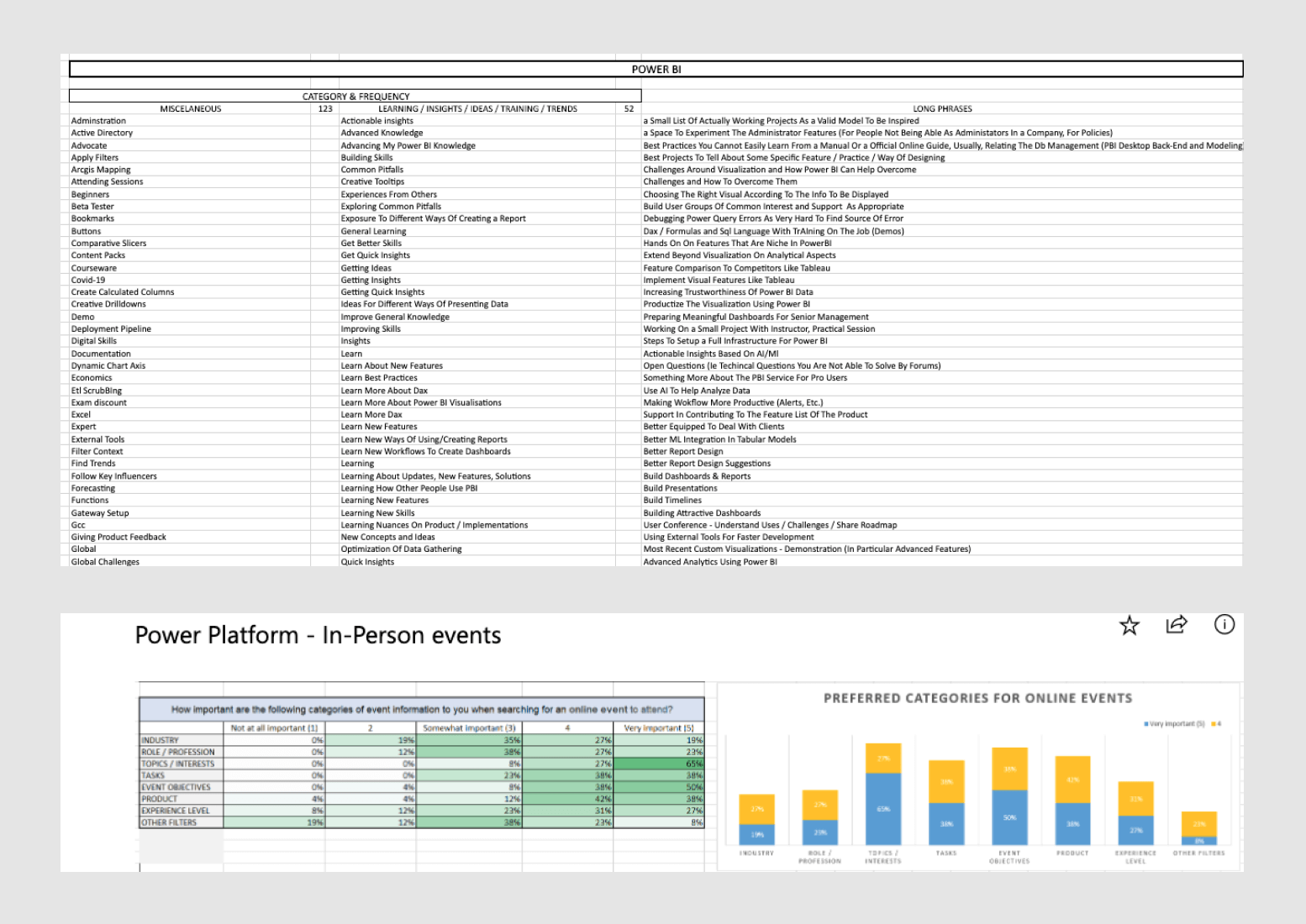The height and width of the screenshot is (924, 1306).
Task: Click the Advanced Analytics Using Power BI cell
Action: (942, 561)
